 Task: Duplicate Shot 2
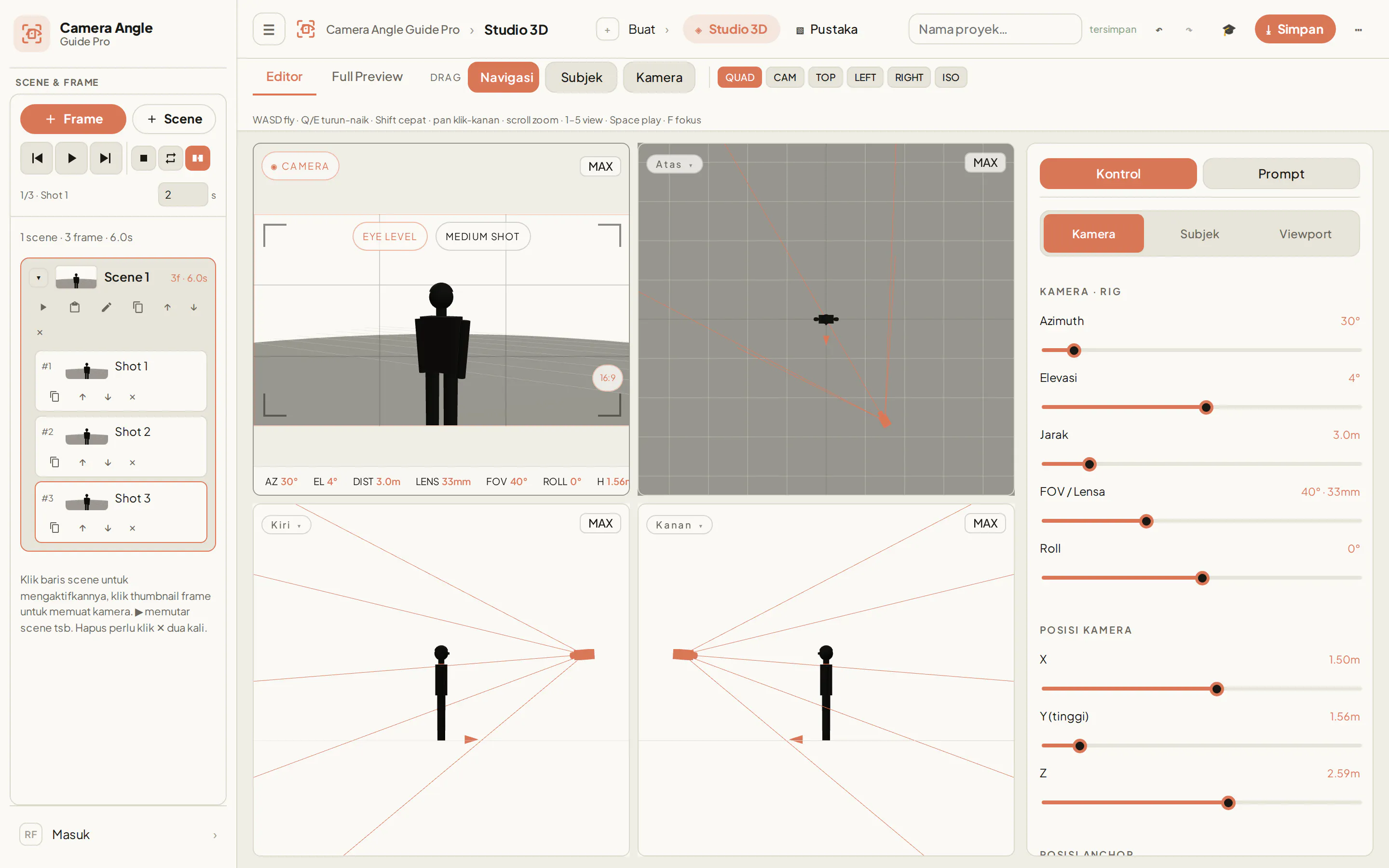coord(54,462)
